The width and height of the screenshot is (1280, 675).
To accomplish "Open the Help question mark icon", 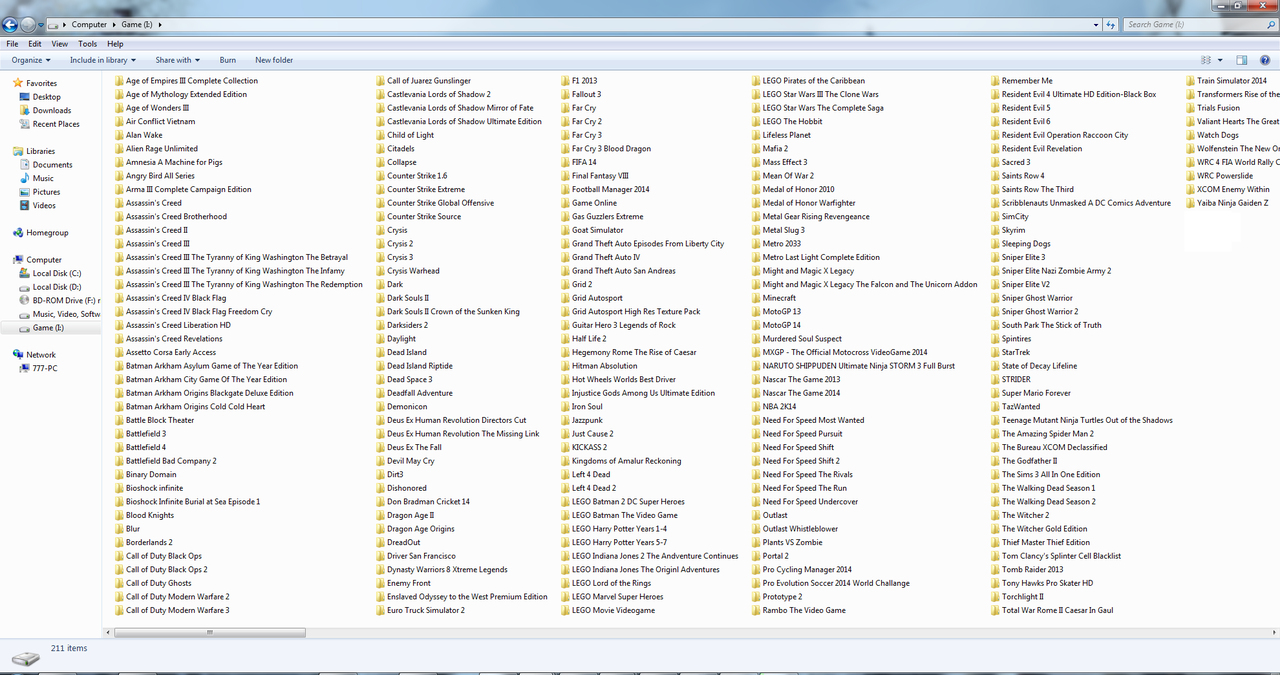I will (x=1264, y=60).
